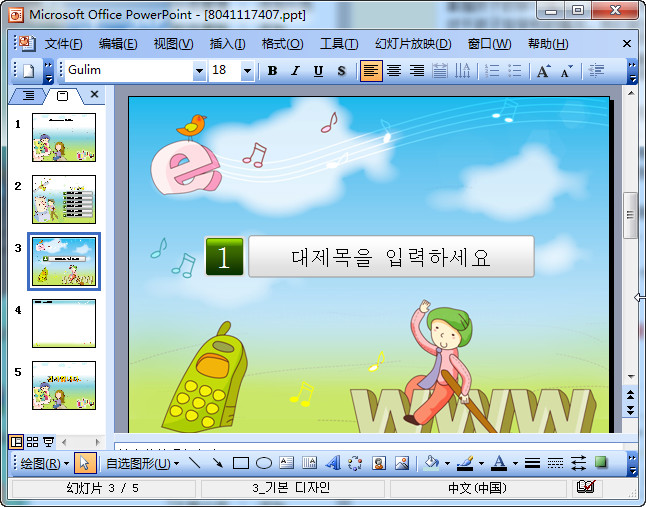Toggle text shadow formatting

341,71
